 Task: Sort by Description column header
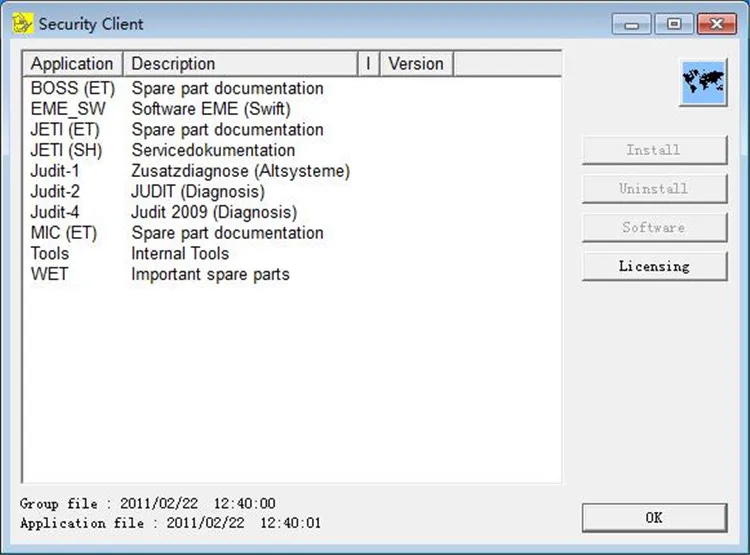(241, 64)
